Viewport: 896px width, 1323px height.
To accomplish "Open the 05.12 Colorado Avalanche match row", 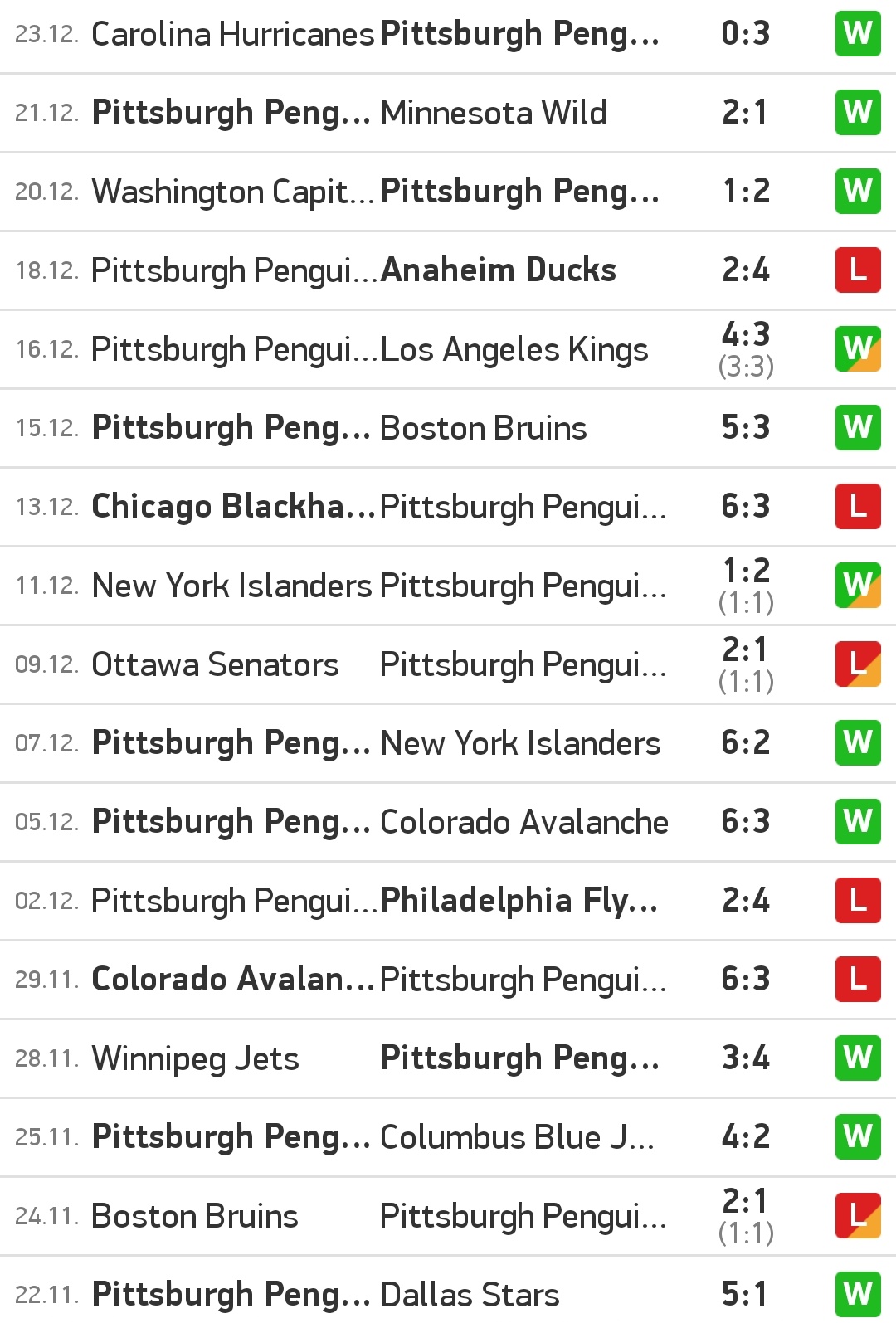I will tap(523, 822).
